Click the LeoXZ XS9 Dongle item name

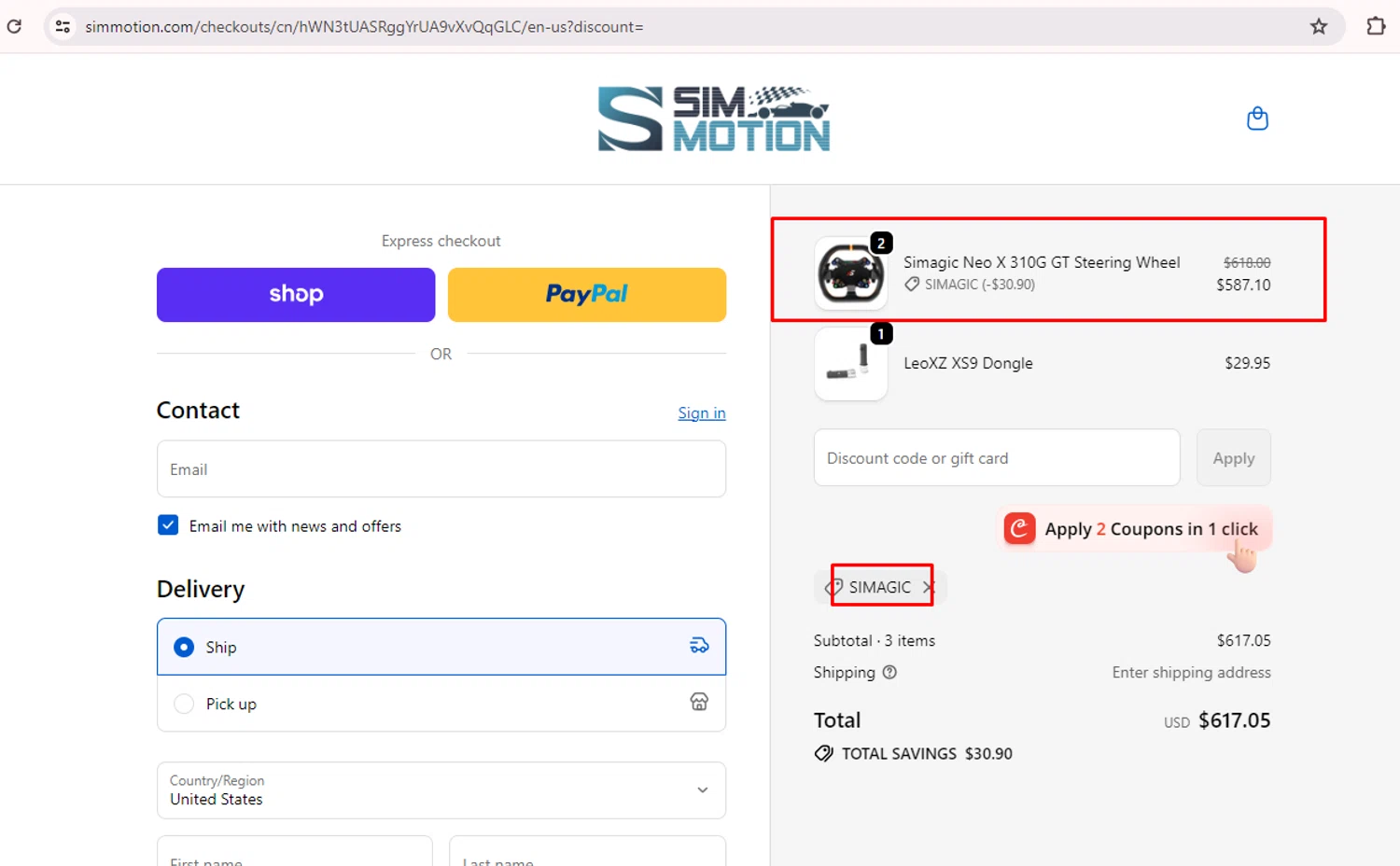coord(968,363)
